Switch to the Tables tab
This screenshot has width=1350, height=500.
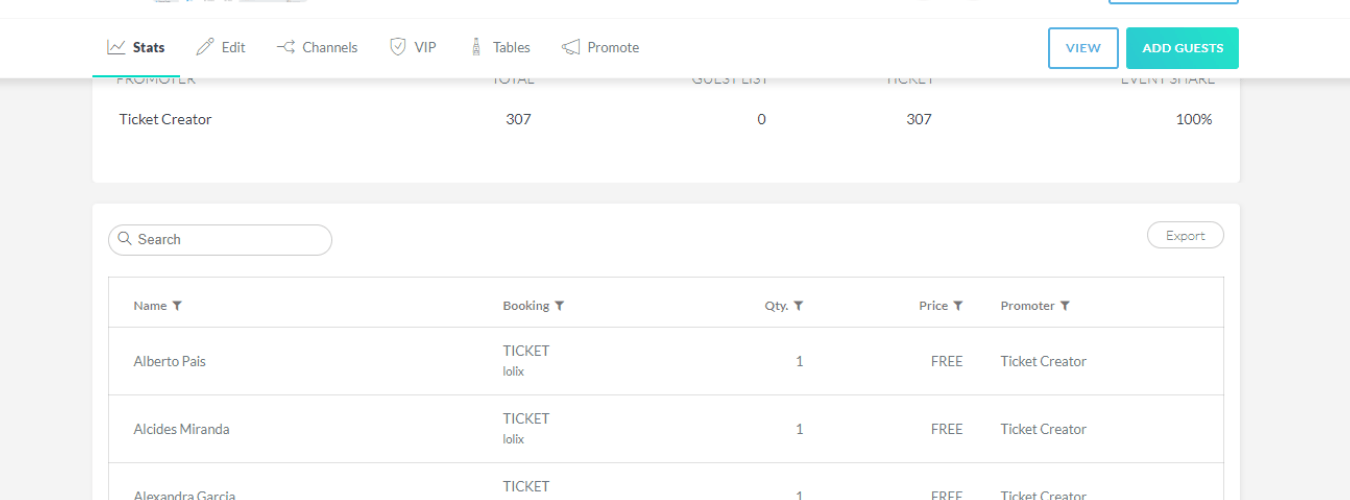tap(511, 47)
